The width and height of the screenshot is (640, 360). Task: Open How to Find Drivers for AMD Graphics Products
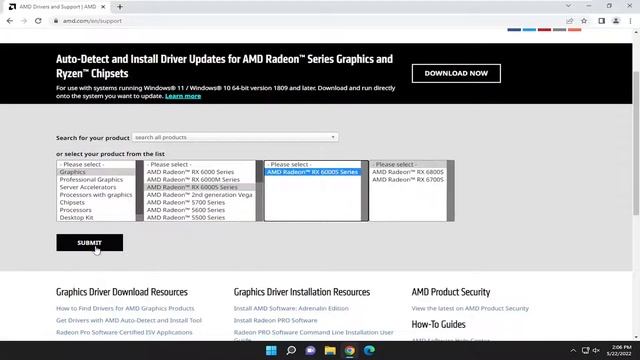click(x=125, y=309)
